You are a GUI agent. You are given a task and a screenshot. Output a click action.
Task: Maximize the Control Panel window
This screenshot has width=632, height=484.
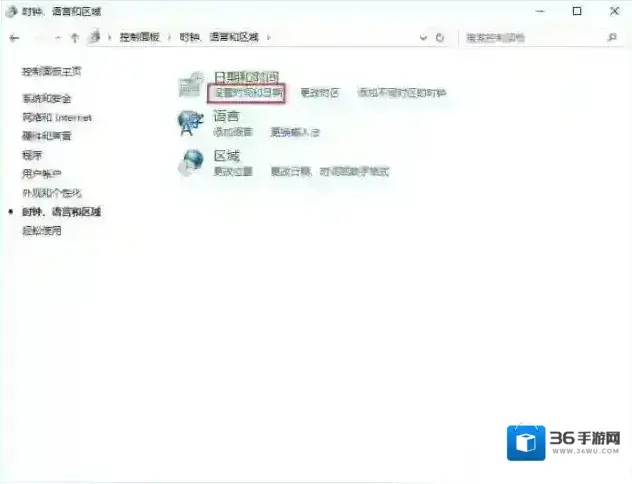(577, 11)
